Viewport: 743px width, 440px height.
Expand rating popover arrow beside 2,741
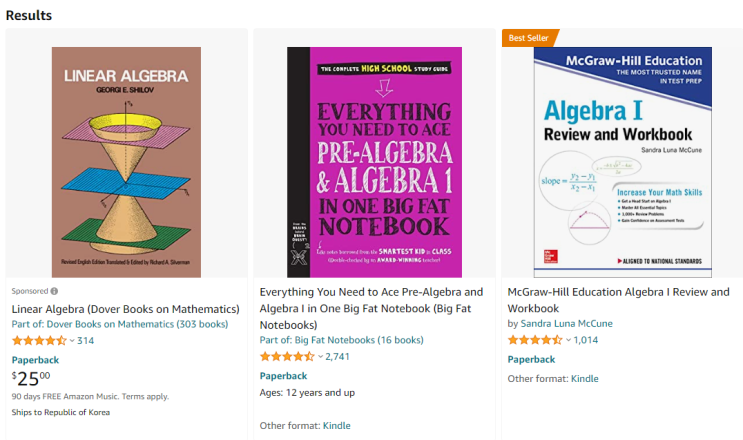(x=320, y=357)
